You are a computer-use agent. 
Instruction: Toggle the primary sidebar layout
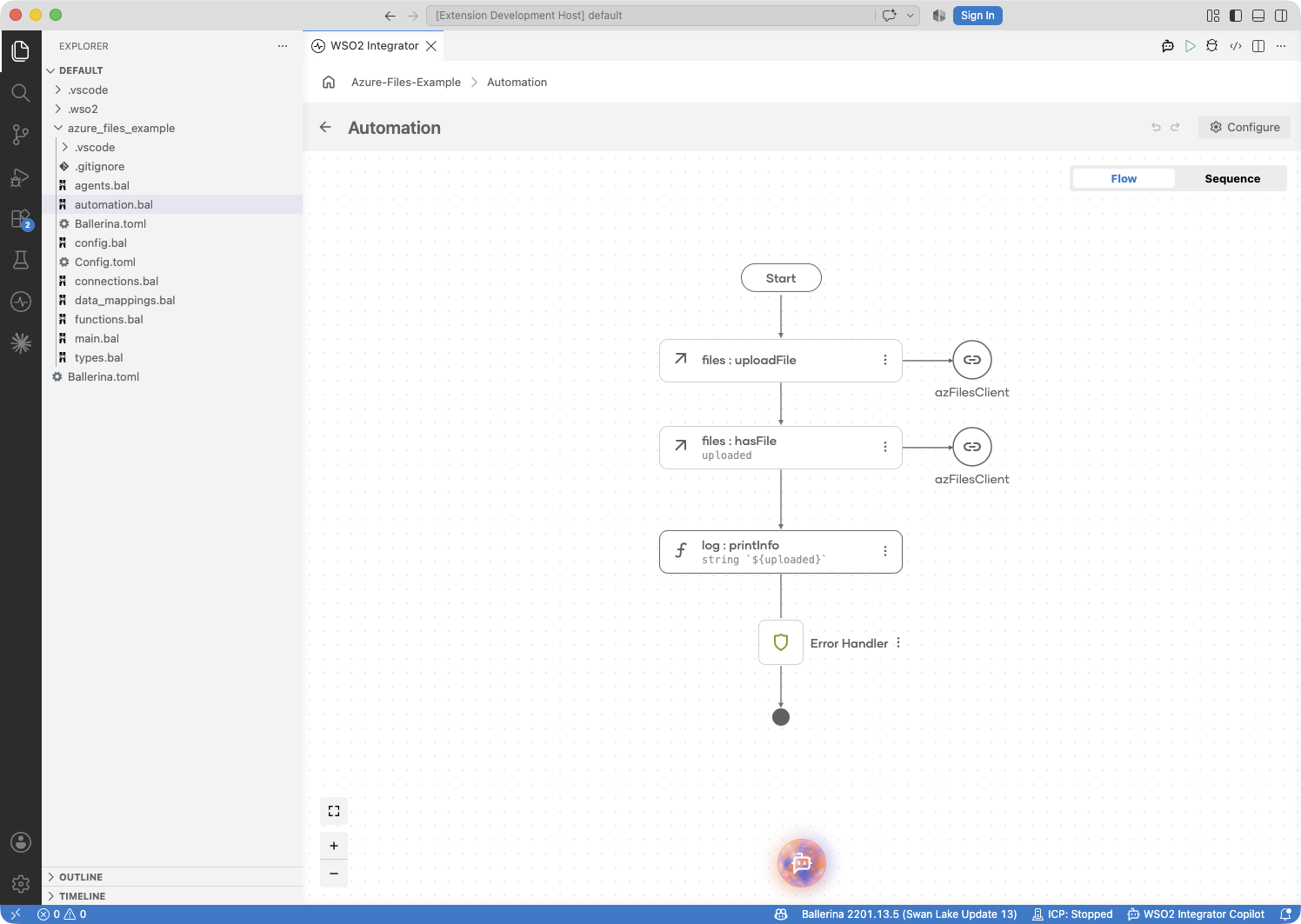point(1236,16)
